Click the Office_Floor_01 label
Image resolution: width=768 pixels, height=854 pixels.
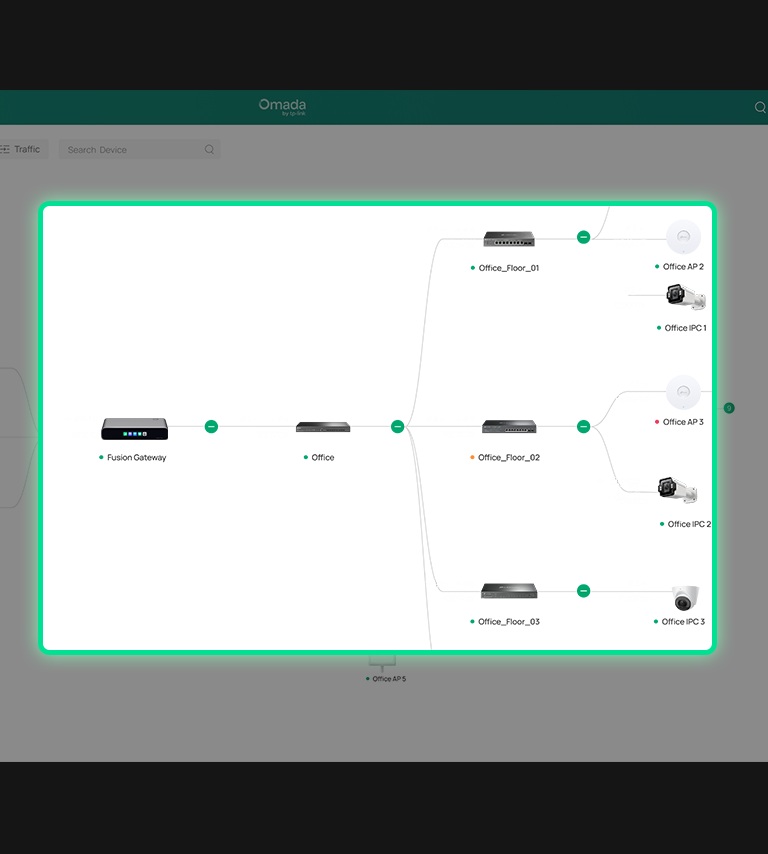click(x=509, y=268)
